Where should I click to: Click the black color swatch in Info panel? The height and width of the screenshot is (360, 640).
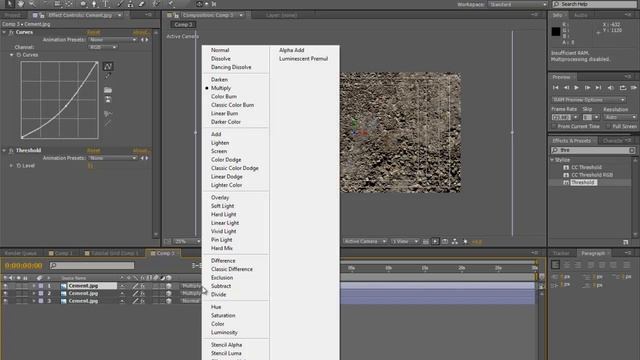(556, 31)
